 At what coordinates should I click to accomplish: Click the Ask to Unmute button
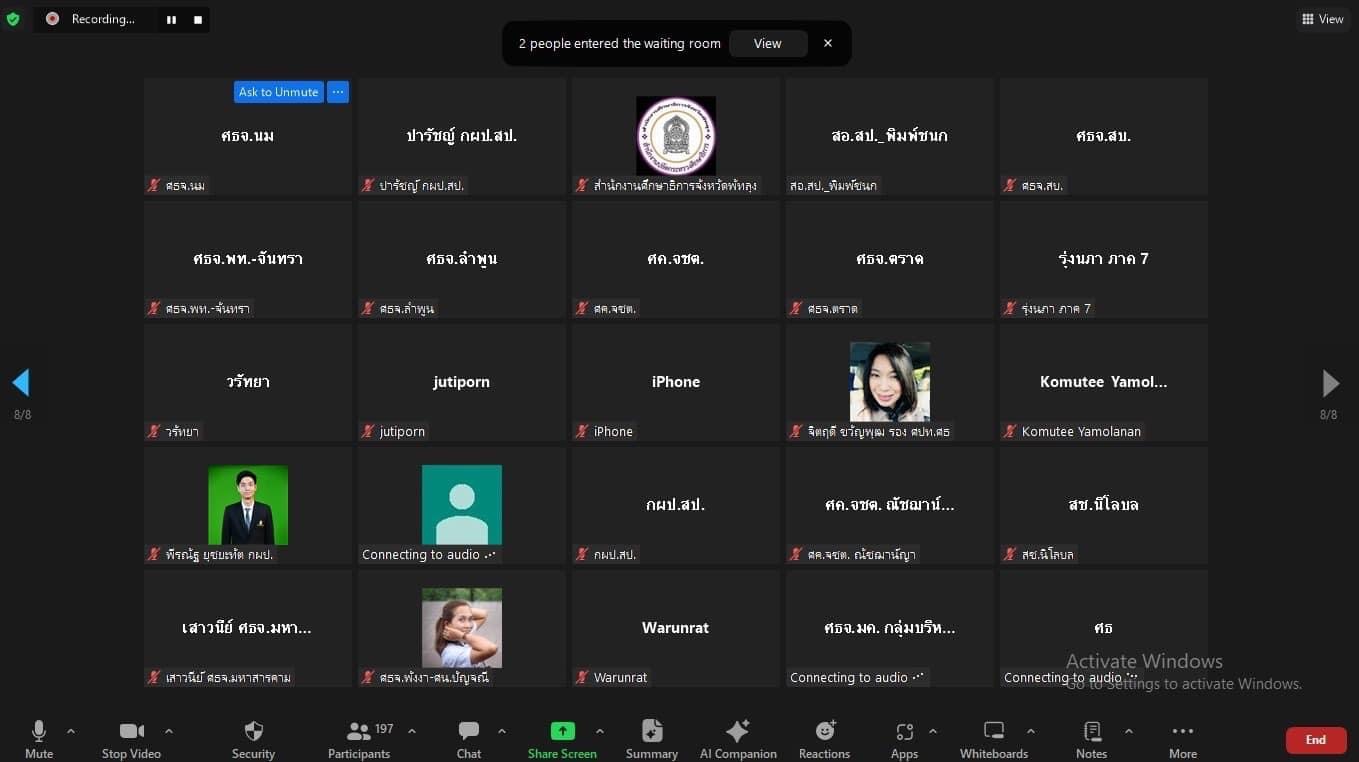pos(279,92)
